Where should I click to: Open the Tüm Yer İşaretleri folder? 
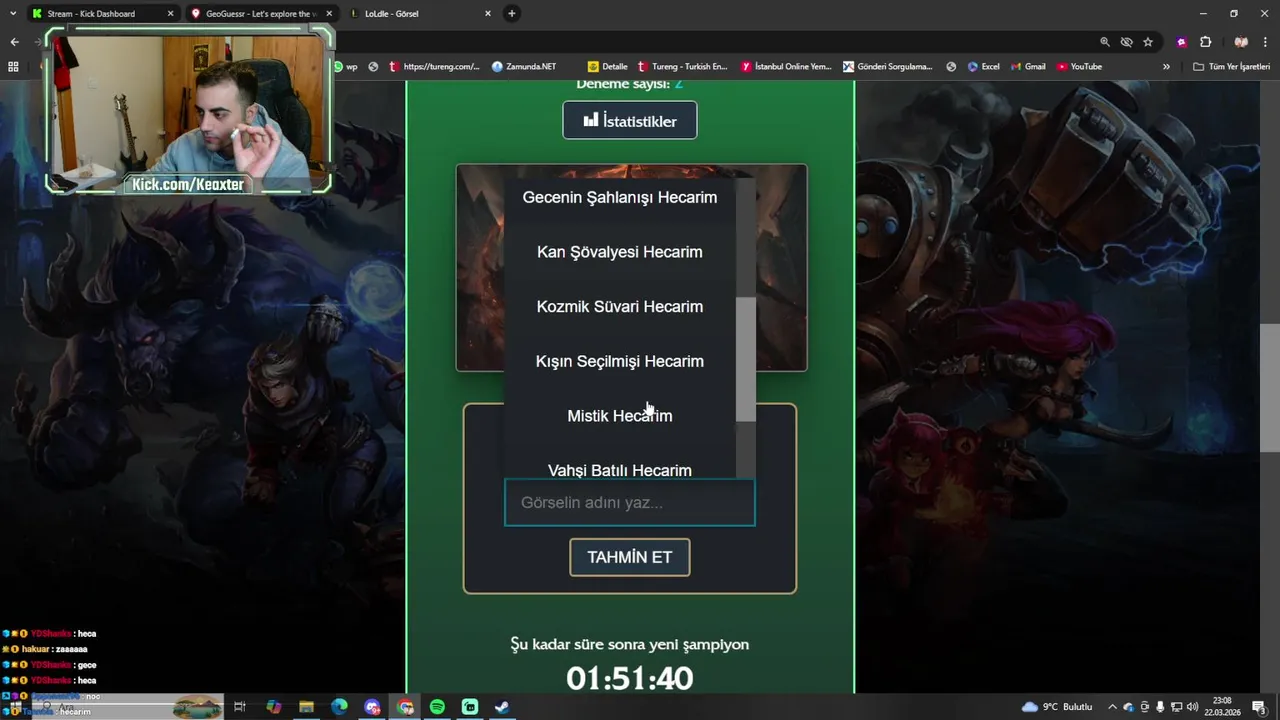click(1232, 67)
